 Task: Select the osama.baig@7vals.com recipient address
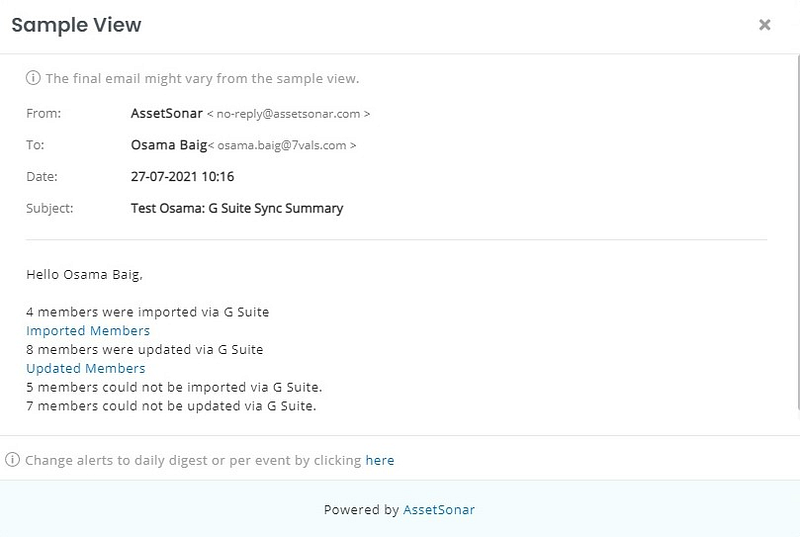[283, 146]
